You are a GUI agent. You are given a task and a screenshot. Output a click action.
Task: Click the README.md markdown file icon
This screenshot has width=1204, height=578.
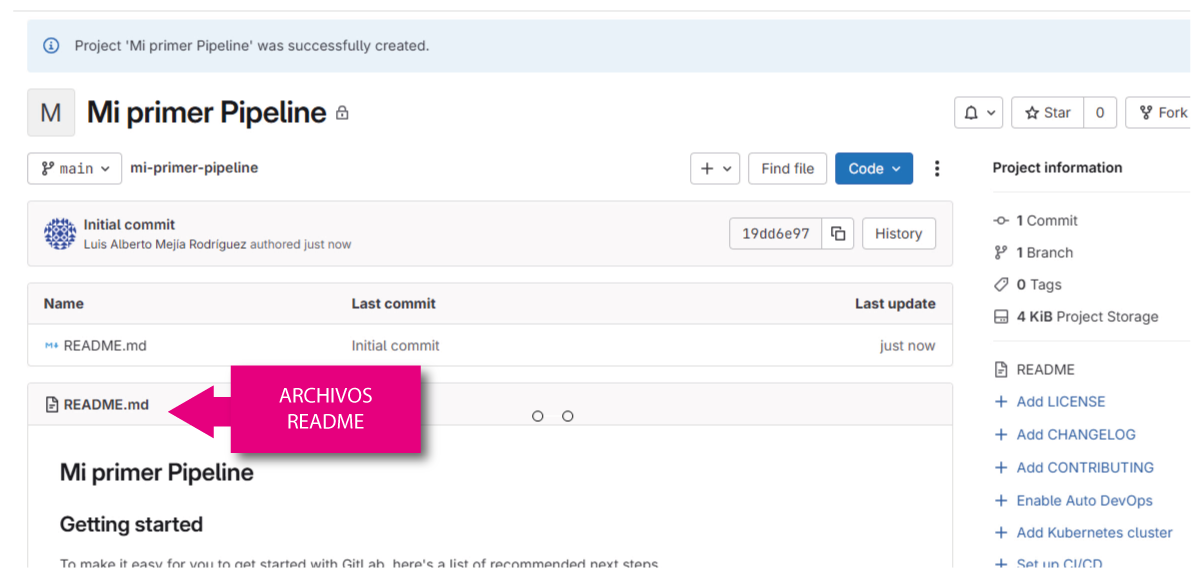click(x=51, y=346)
